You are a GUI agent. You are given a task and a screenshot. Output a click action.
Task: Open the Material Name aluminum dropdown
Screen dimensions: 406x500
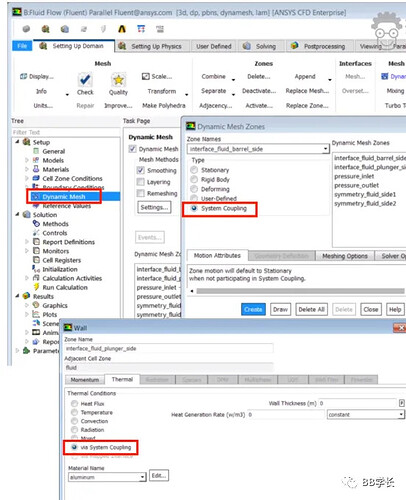tap(143, 477)
